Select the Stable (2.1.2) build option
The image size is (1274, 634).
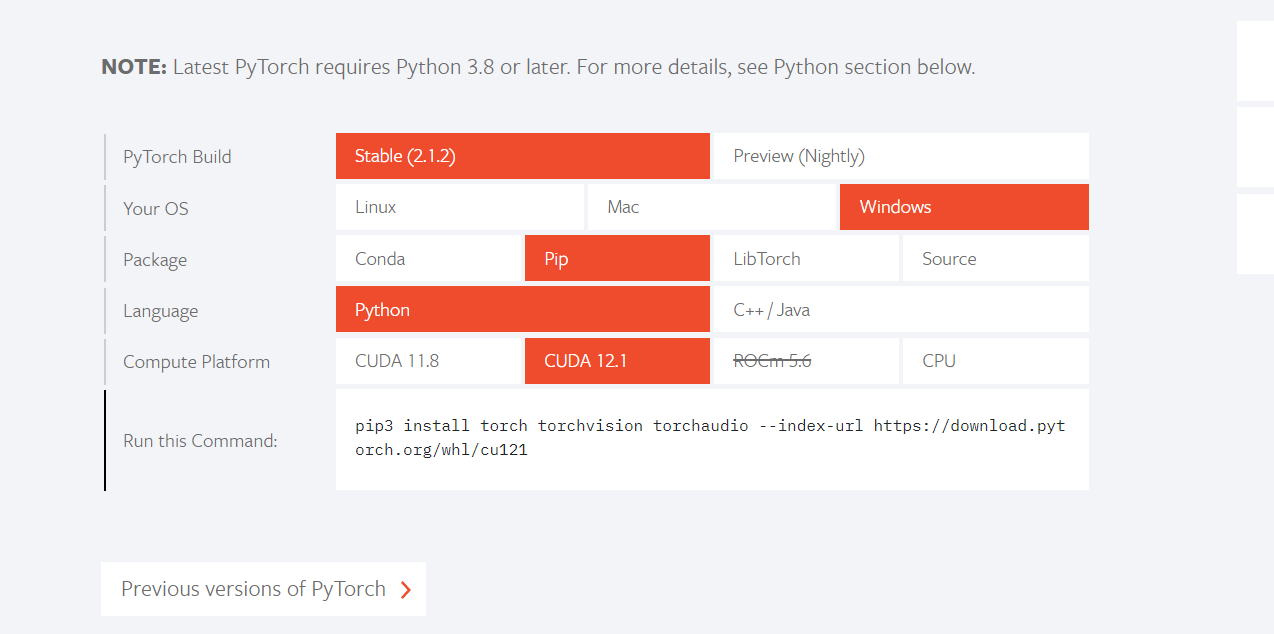(x=523, y=156)
